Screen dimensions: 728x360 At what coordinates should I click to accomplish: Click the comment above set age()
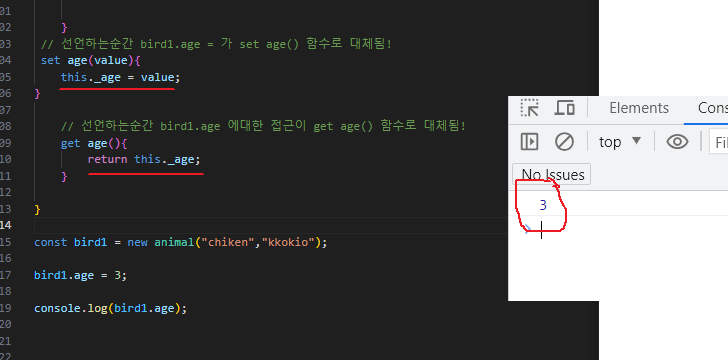[216, 44]
